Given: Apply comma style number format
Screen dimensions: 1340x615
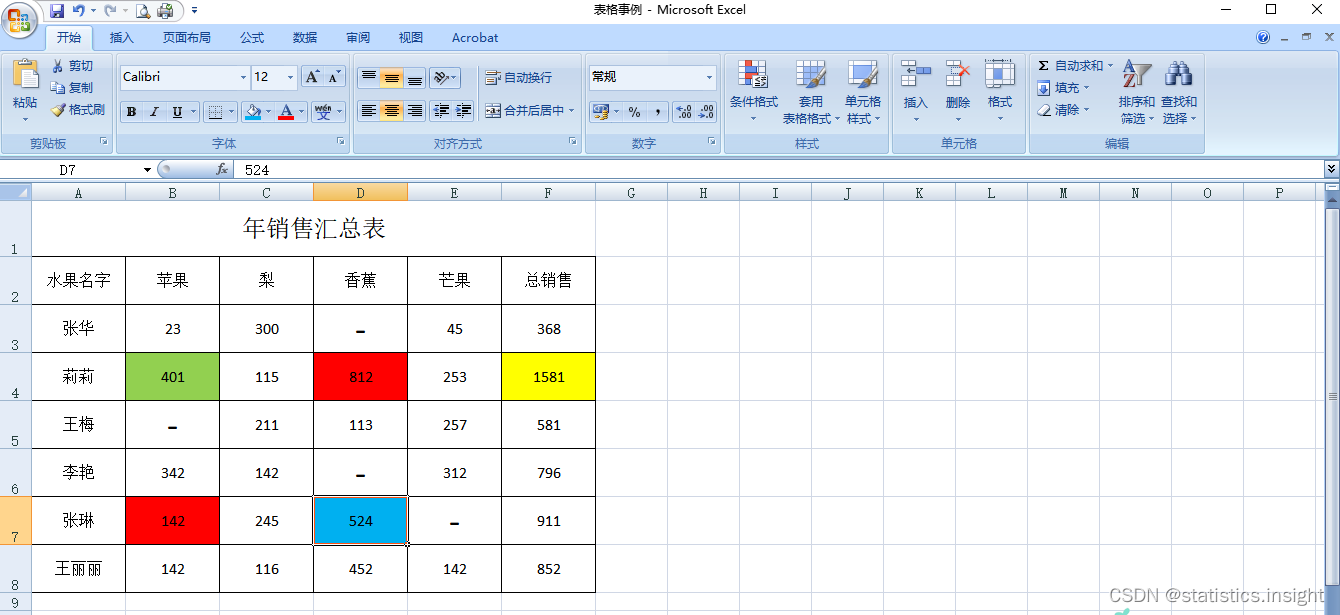Looking at the screenshot, I should tap(657, 112).
